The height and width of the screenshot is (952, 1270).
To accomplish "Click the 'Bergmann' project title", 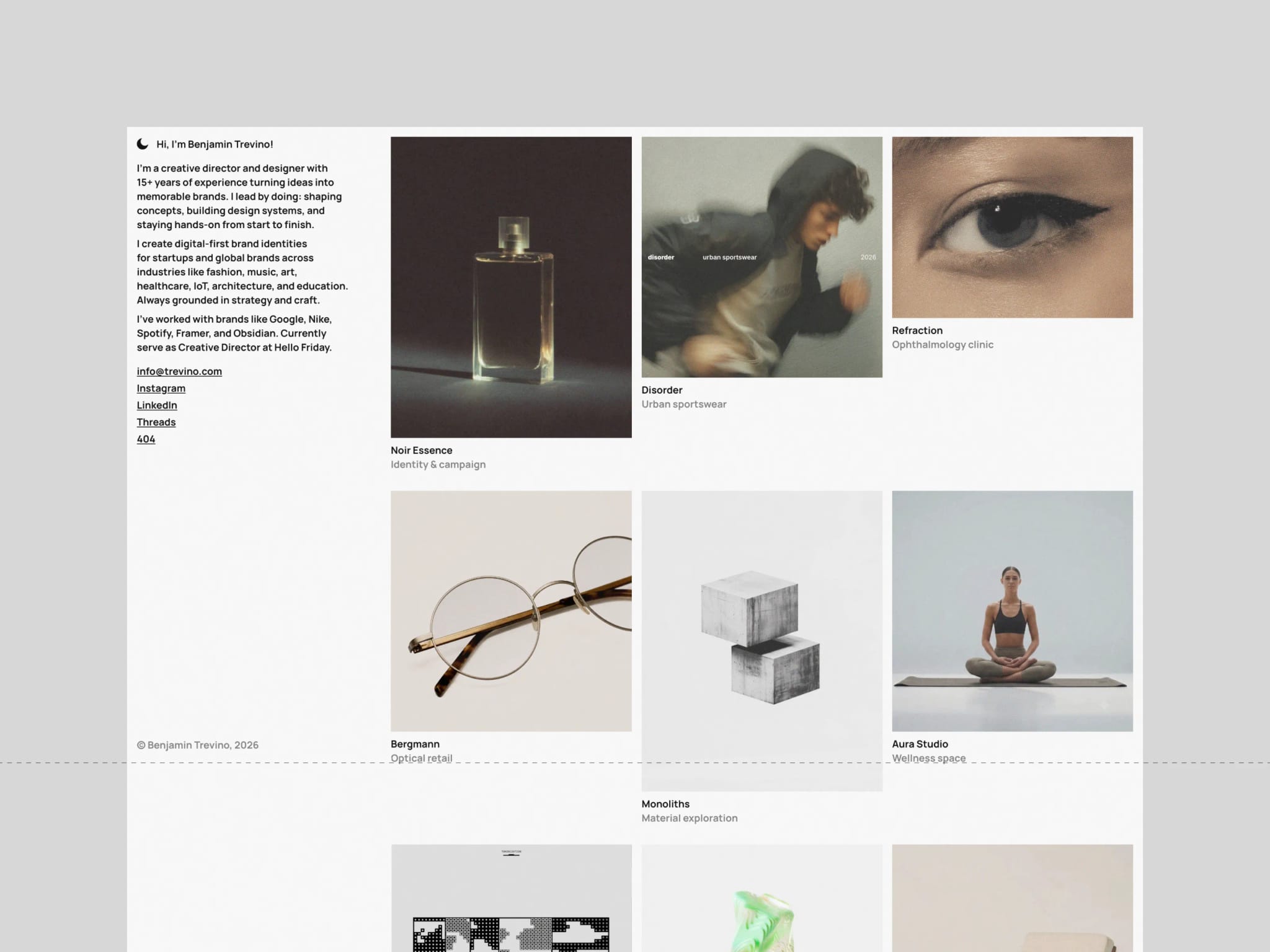I will [x=415, y=744].
